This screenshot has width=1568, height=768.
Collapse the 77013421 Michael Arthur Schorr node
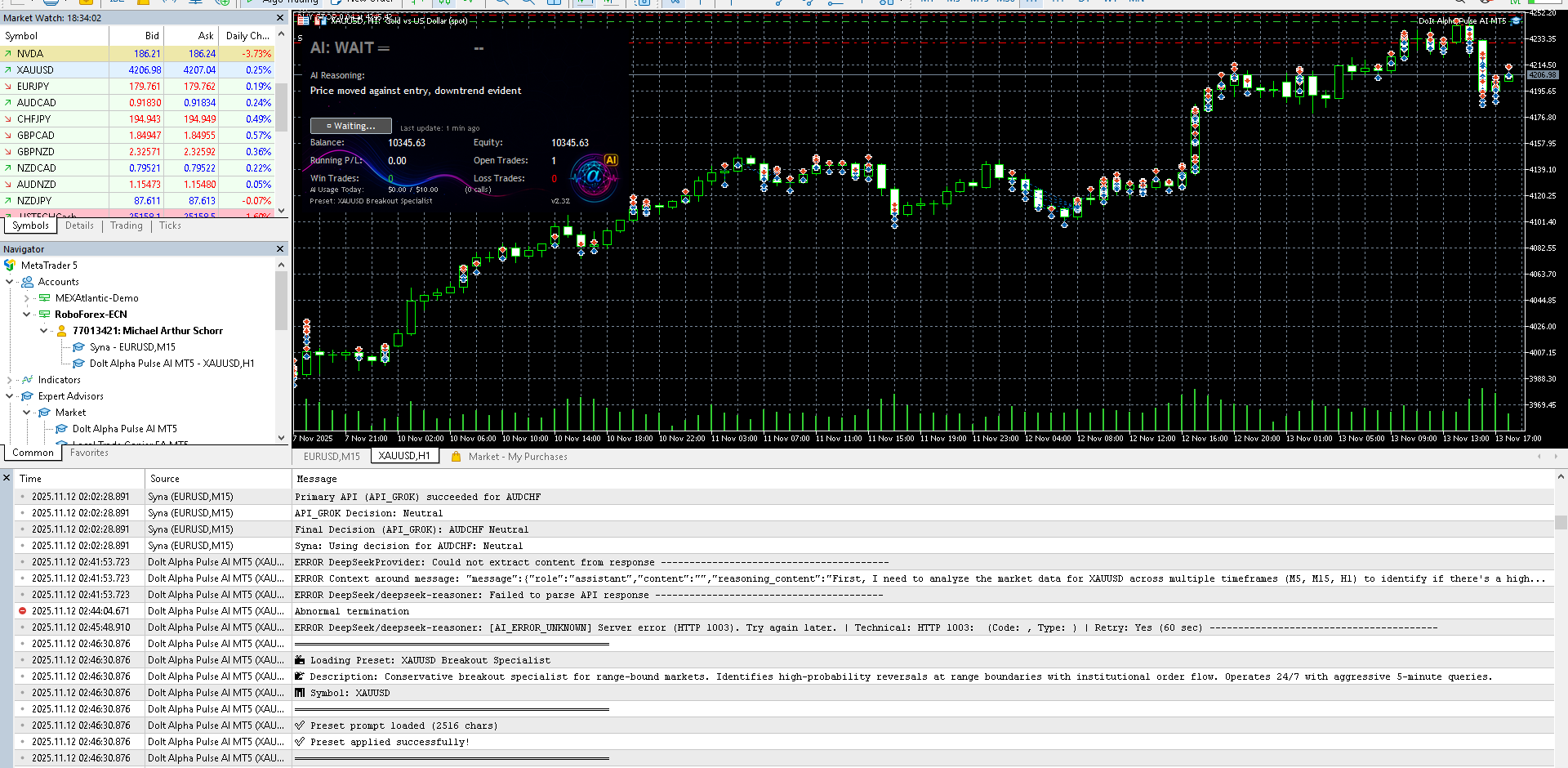tap(44, 331)
